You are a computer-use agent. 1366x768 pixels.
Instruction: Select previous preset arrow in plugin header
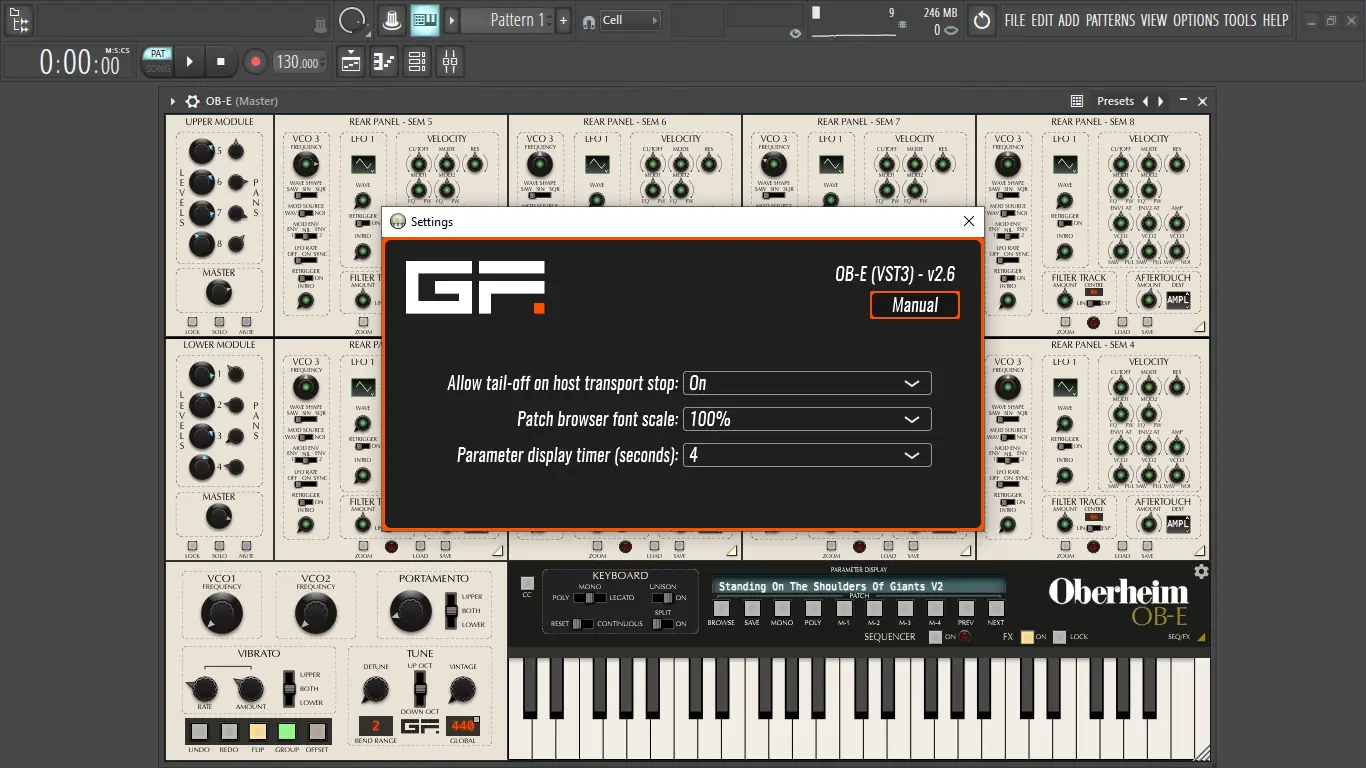1146,101
